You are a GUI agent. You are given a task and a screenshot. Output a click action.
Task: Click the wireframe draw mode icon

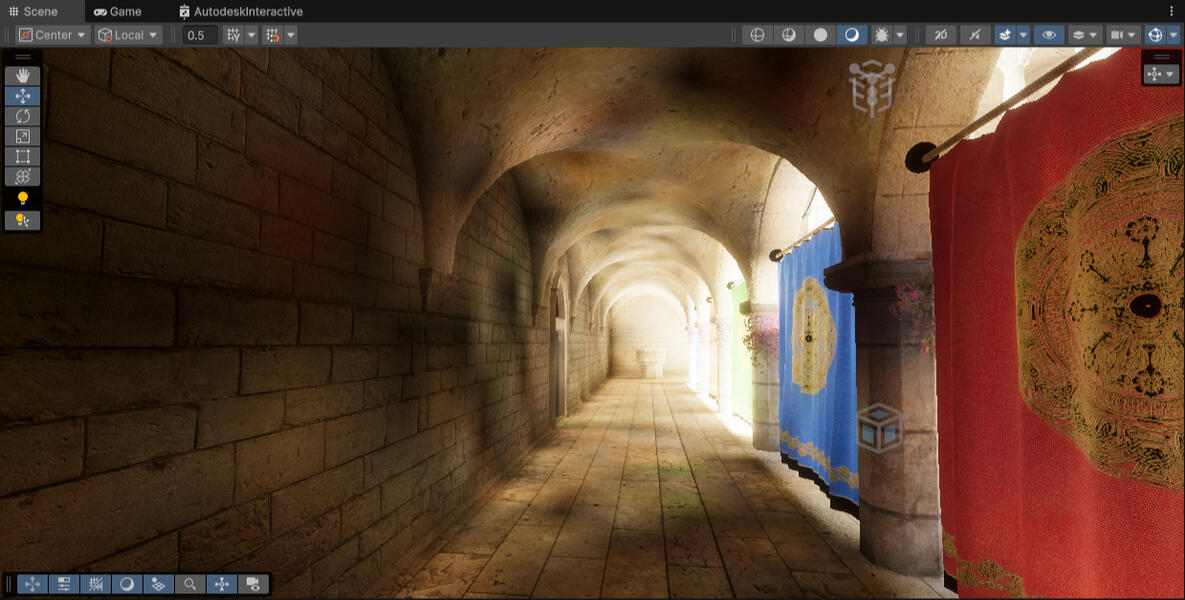click(x=757, y=35)
